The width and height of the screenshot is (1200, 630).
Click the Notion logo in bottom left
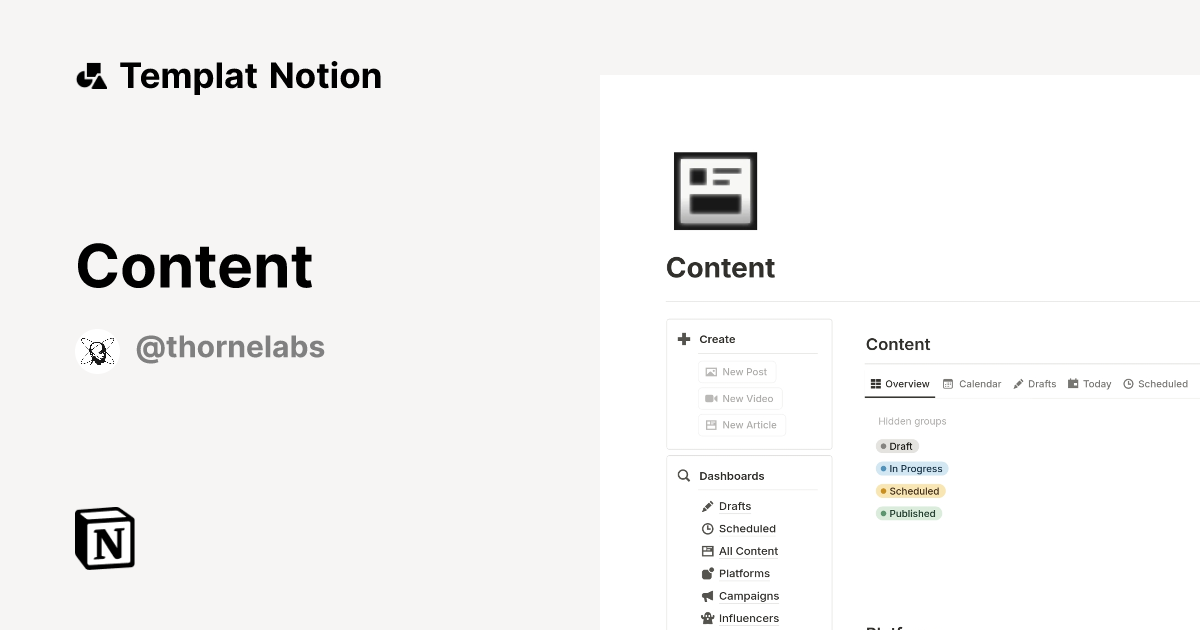(104, 538)
